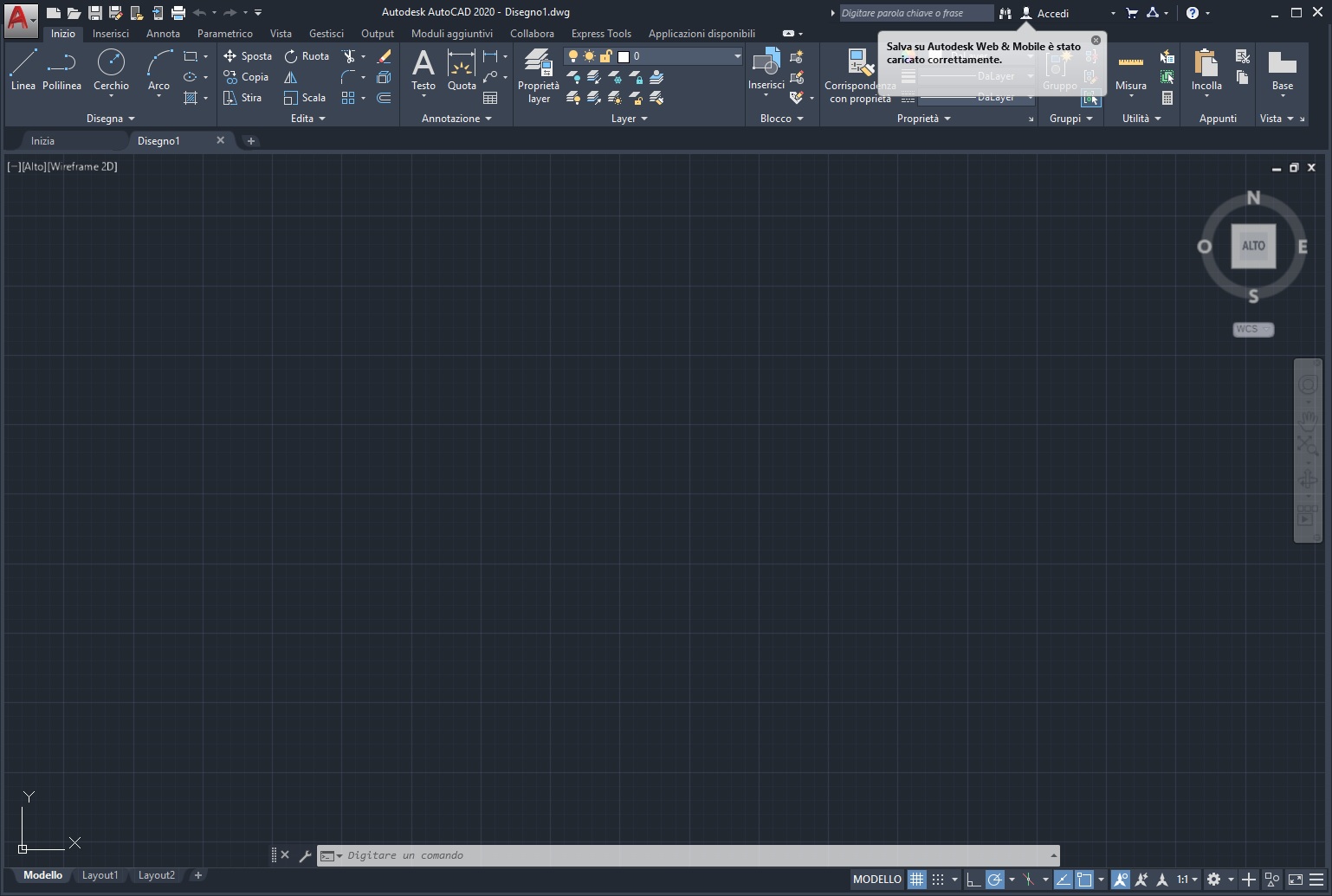
Task: Click the customization wrench on command line
Action: (305, 855)
